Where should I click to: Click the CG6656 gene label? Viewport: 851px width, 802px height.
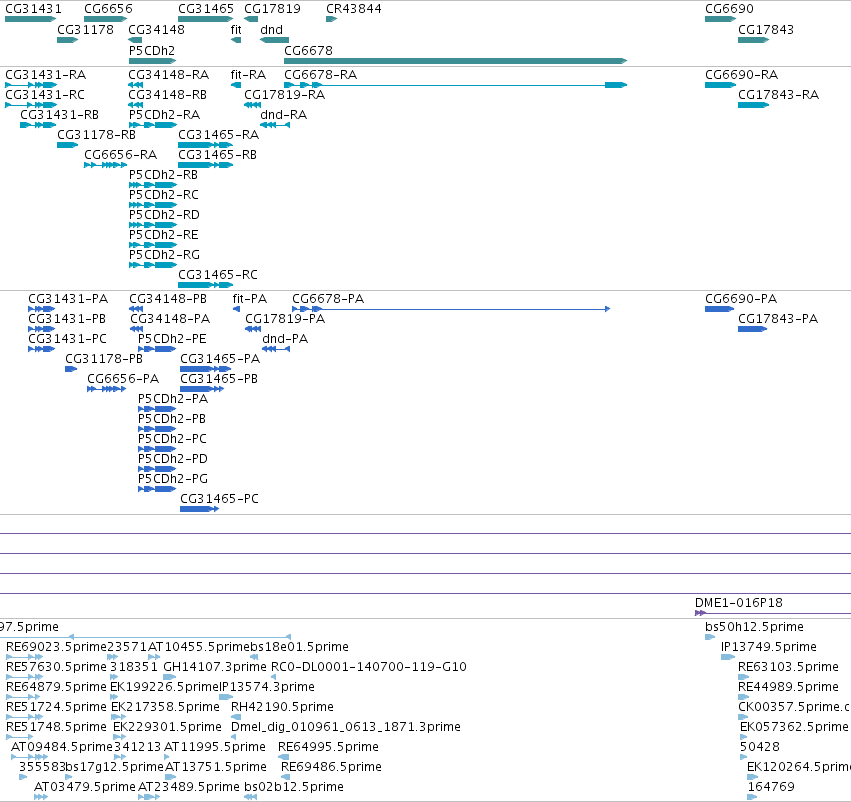[x=108, y=9]
